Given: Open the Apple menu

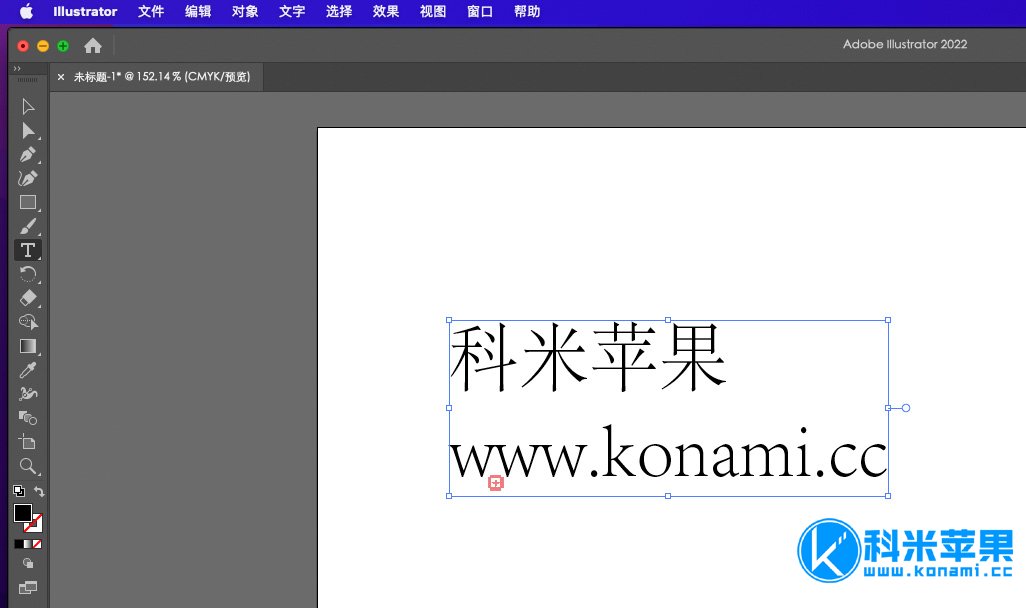Looking at the screenshot, I should point(26,11).
